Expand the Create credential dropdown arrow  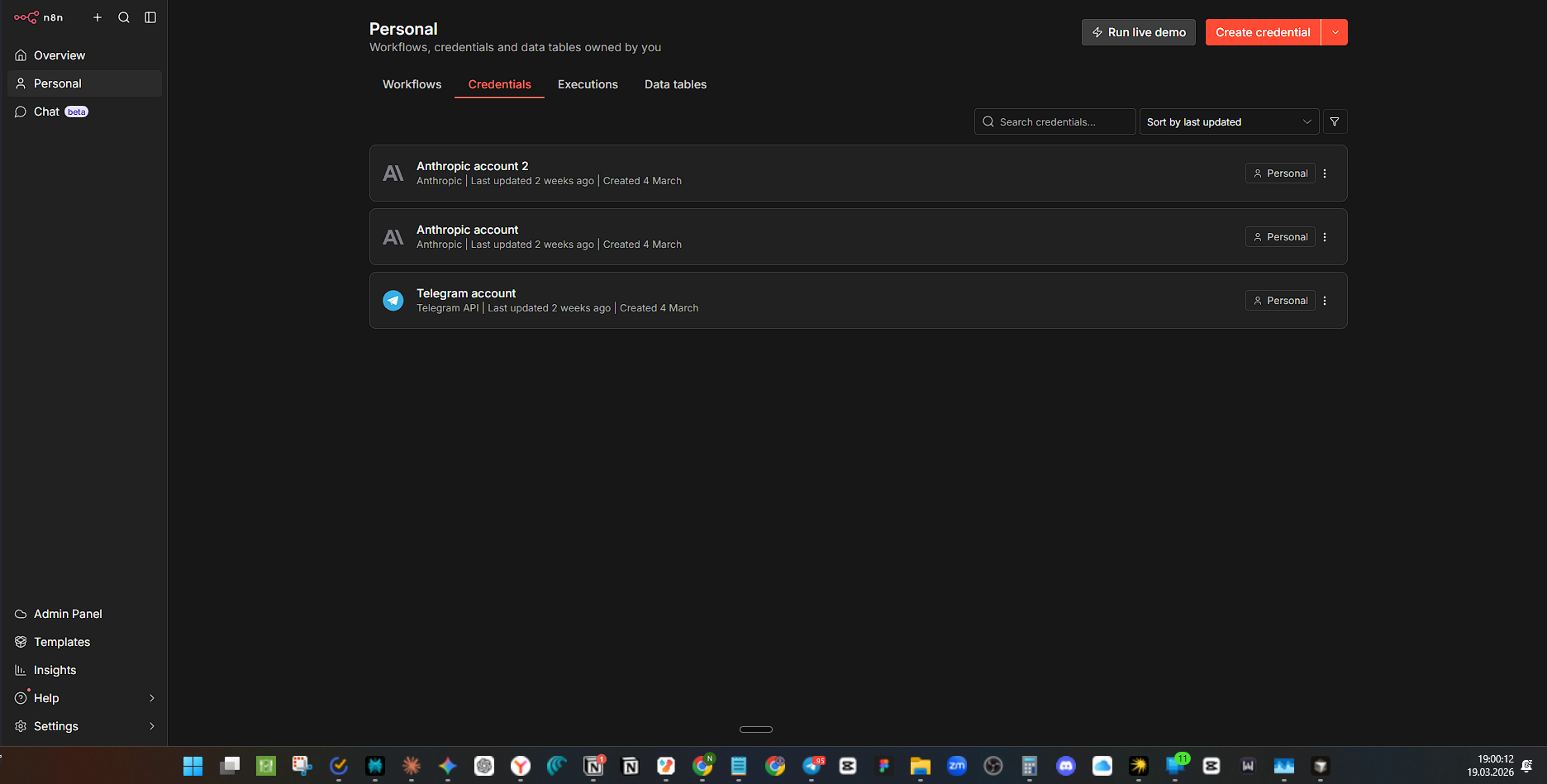coord(1335,32)
